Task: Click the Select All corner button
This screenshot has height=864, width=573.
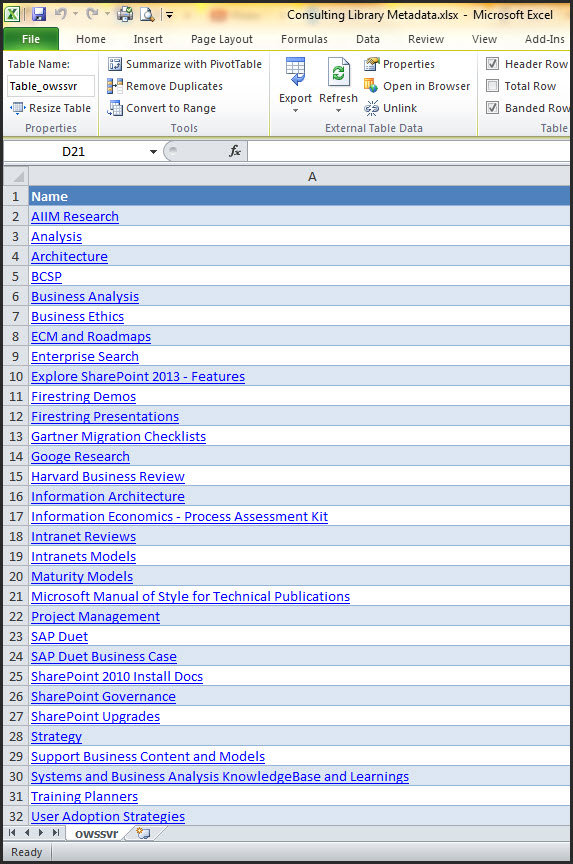Action: click(17, 177)
